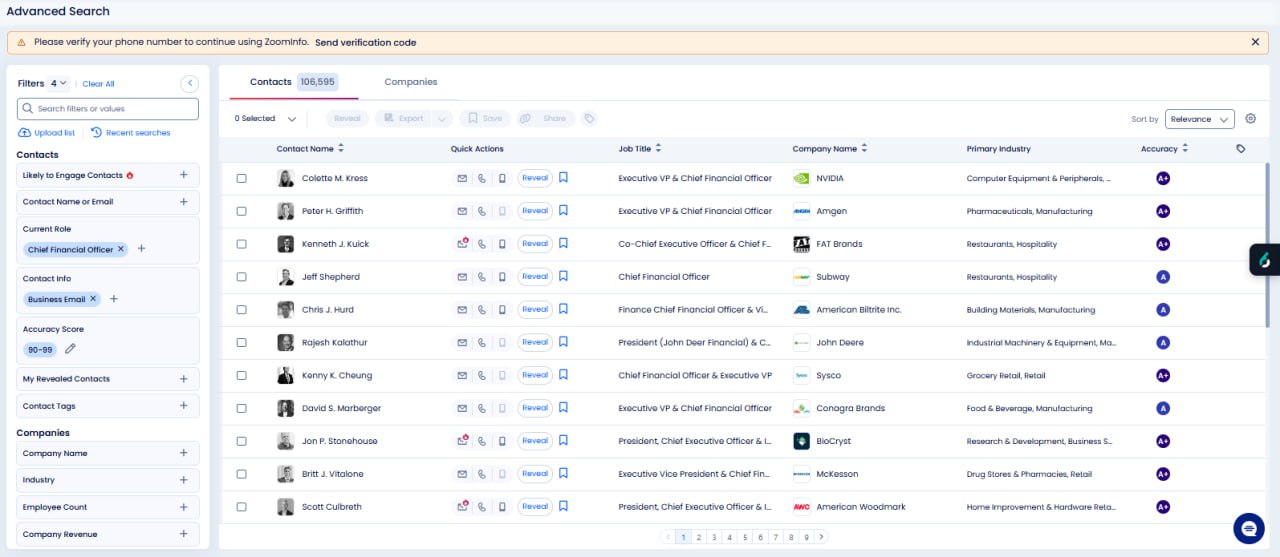The image size is (1280, 557).
Task: Collapse the filters sidebar panel
Action: (x=189, y=84)
